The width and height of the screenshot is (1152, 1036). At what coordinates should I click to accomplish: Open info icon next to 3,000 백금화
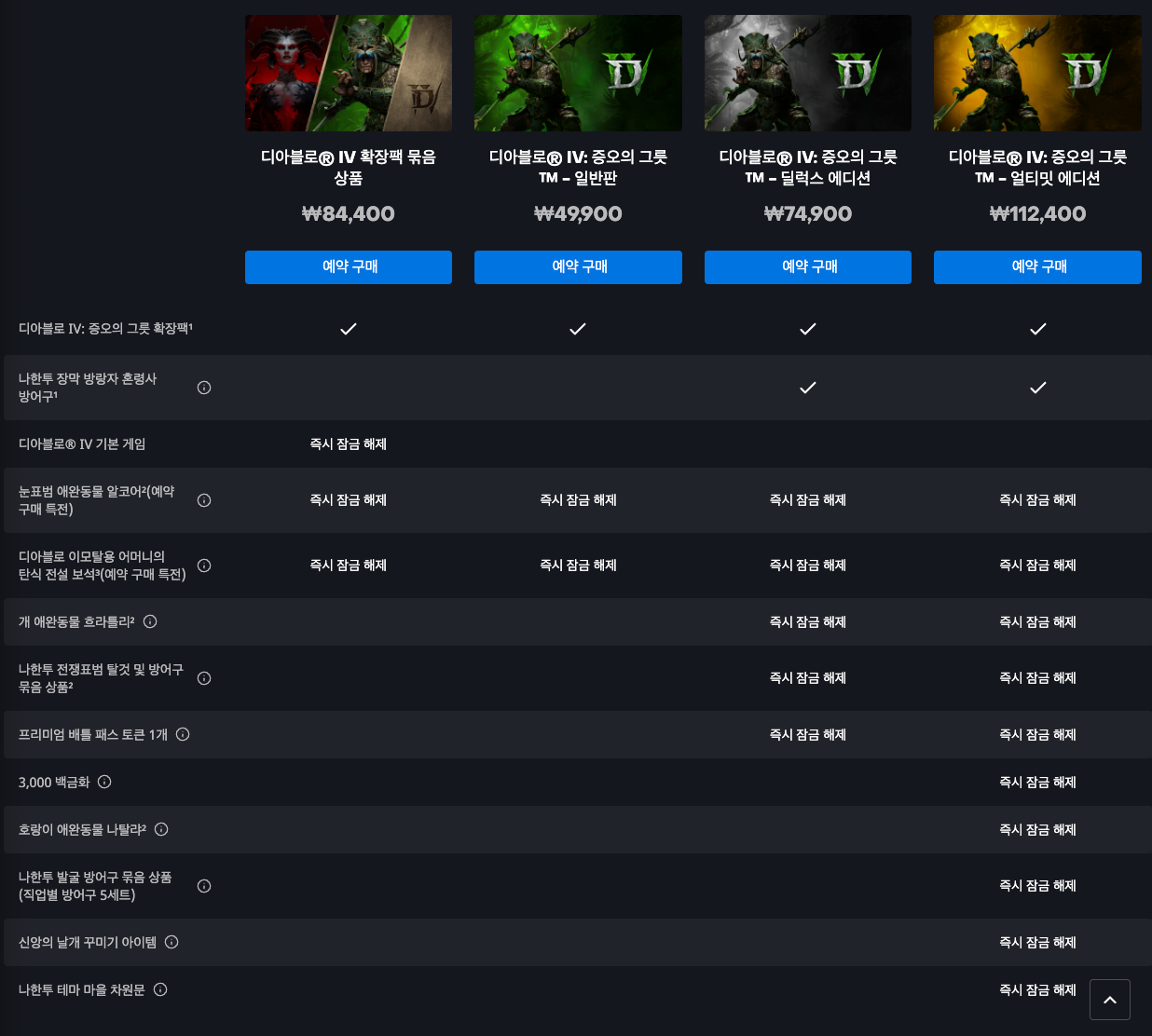tap(104, 782)
